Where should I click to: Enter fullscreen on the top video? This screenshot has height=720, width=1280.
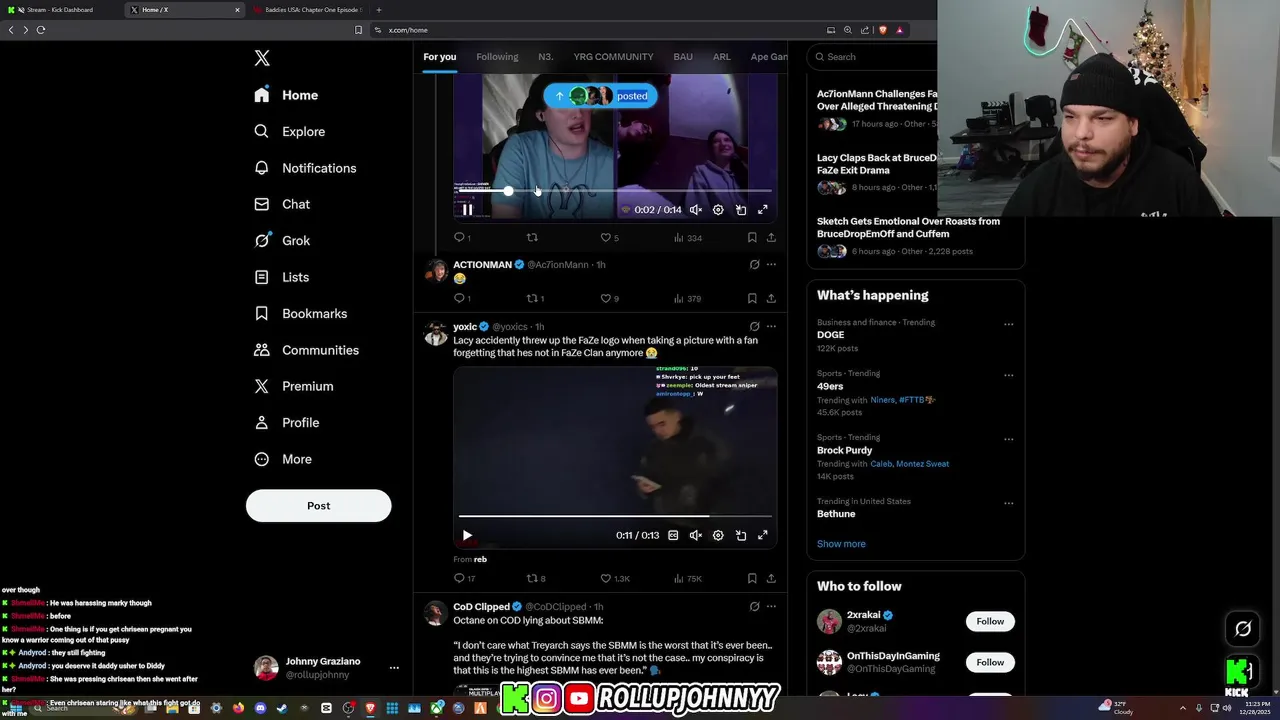tap(763, 210)
